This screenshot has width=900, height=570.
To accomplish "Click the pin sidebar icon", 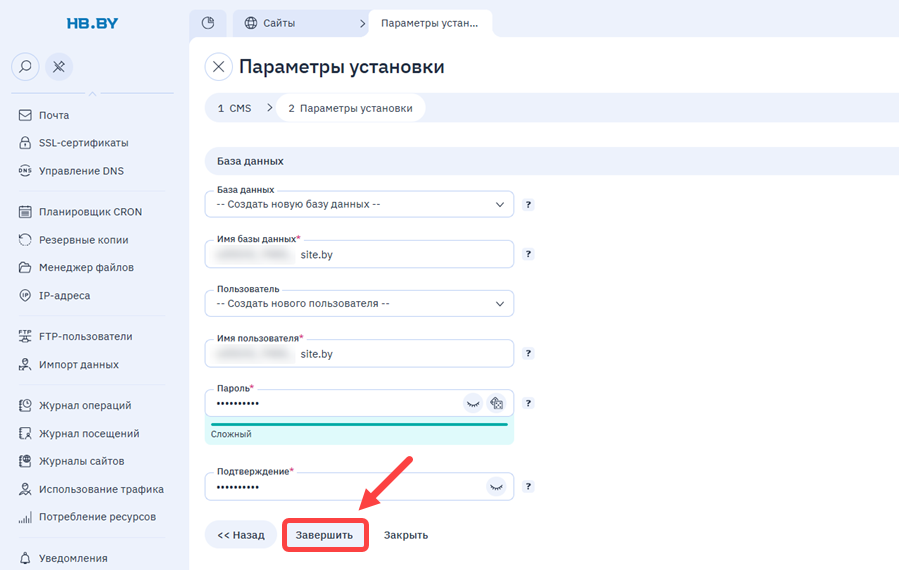I will point(59,67).
